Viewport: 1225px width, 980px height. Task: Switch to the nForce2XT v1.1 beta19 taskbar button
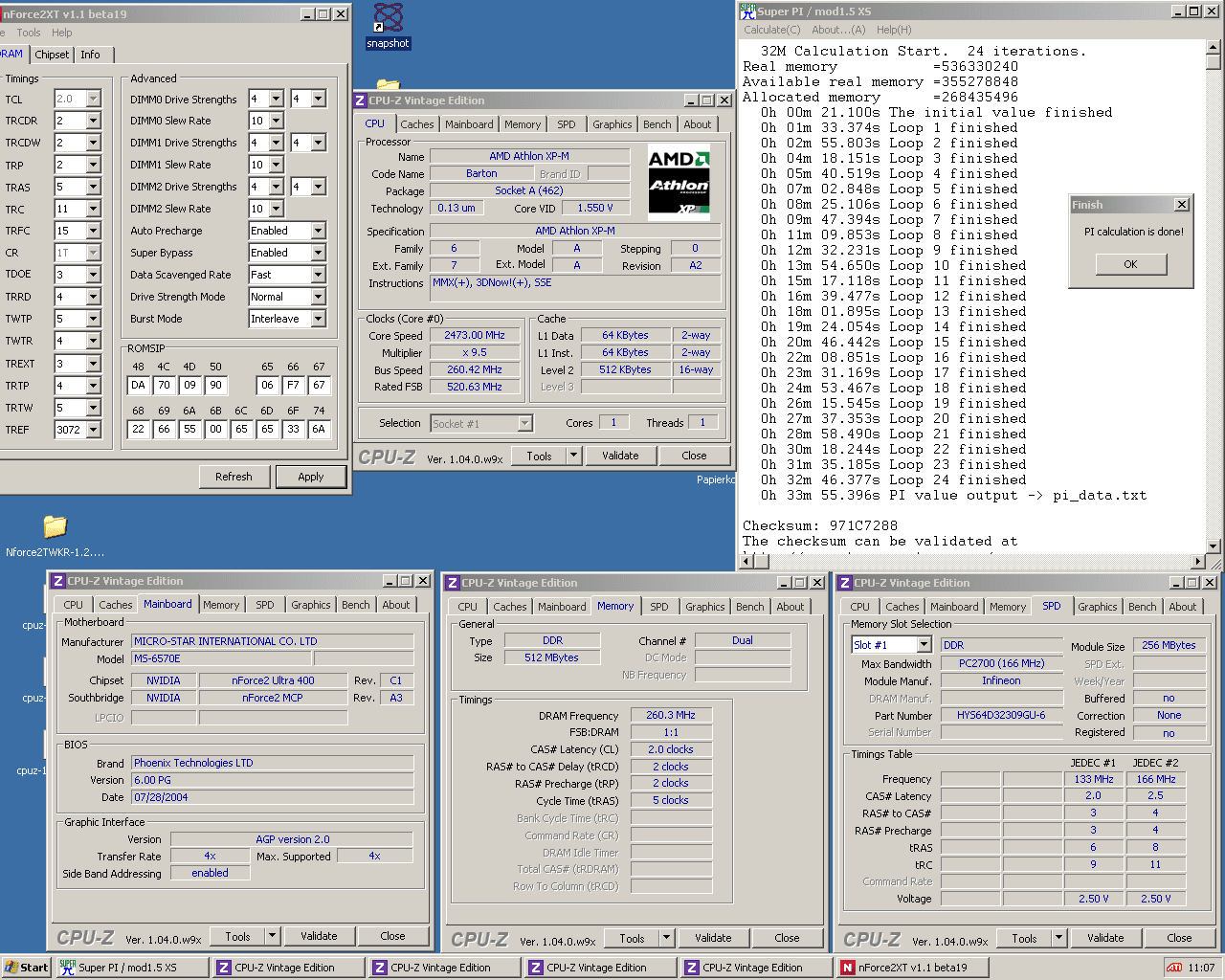tap(911, 968)
